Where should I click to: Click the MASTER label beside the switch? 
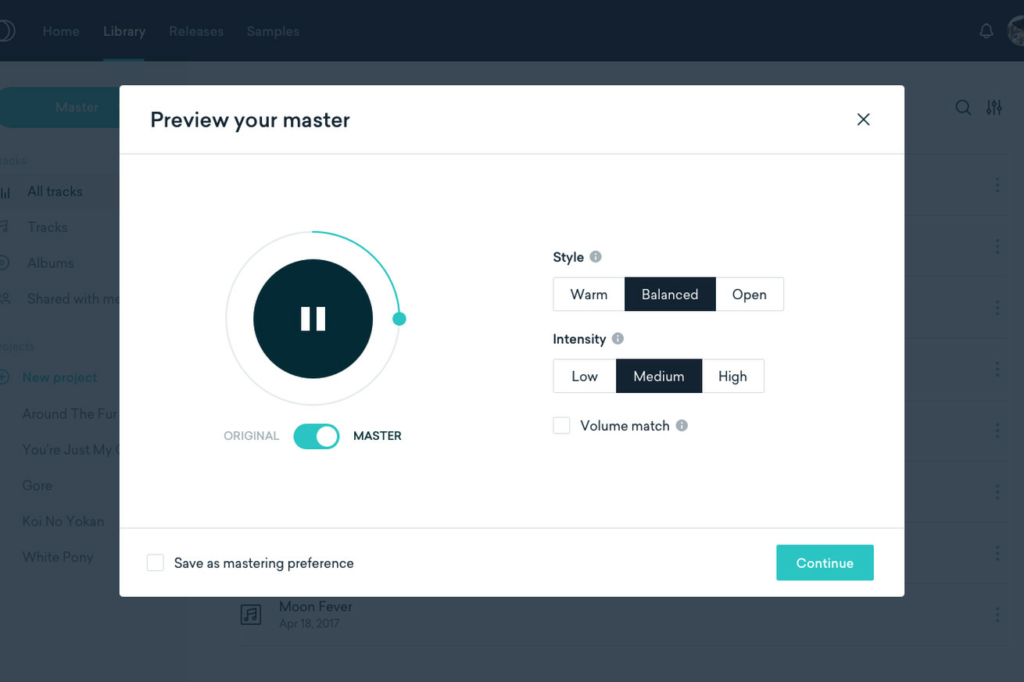point(377,436)
